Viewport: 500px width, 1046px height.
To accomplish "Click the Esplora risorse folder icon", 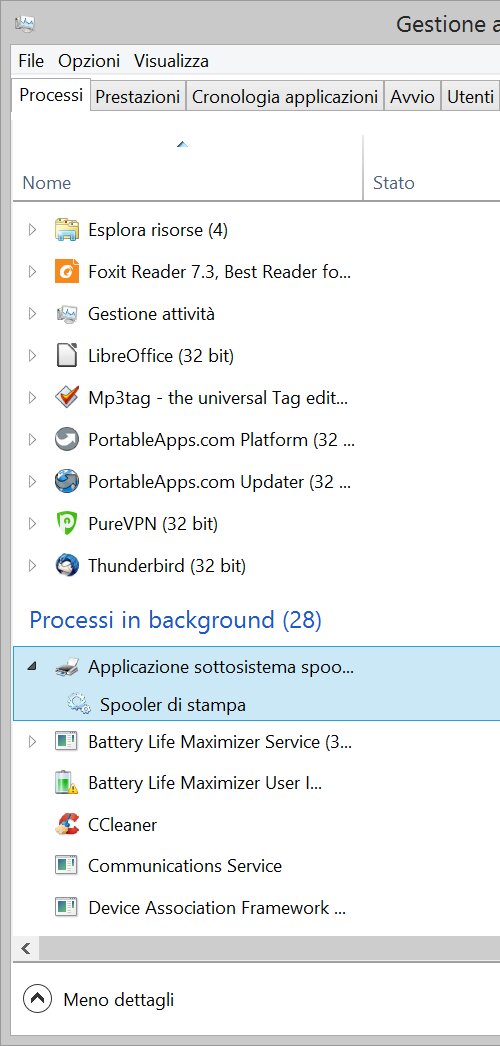I will click(x=67, y=230).
